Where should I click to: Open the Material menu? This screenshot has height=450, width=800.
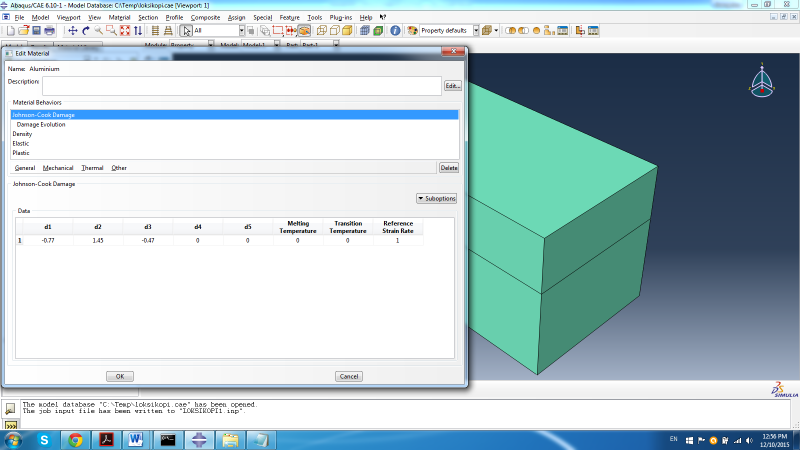(x=119, y=17)
